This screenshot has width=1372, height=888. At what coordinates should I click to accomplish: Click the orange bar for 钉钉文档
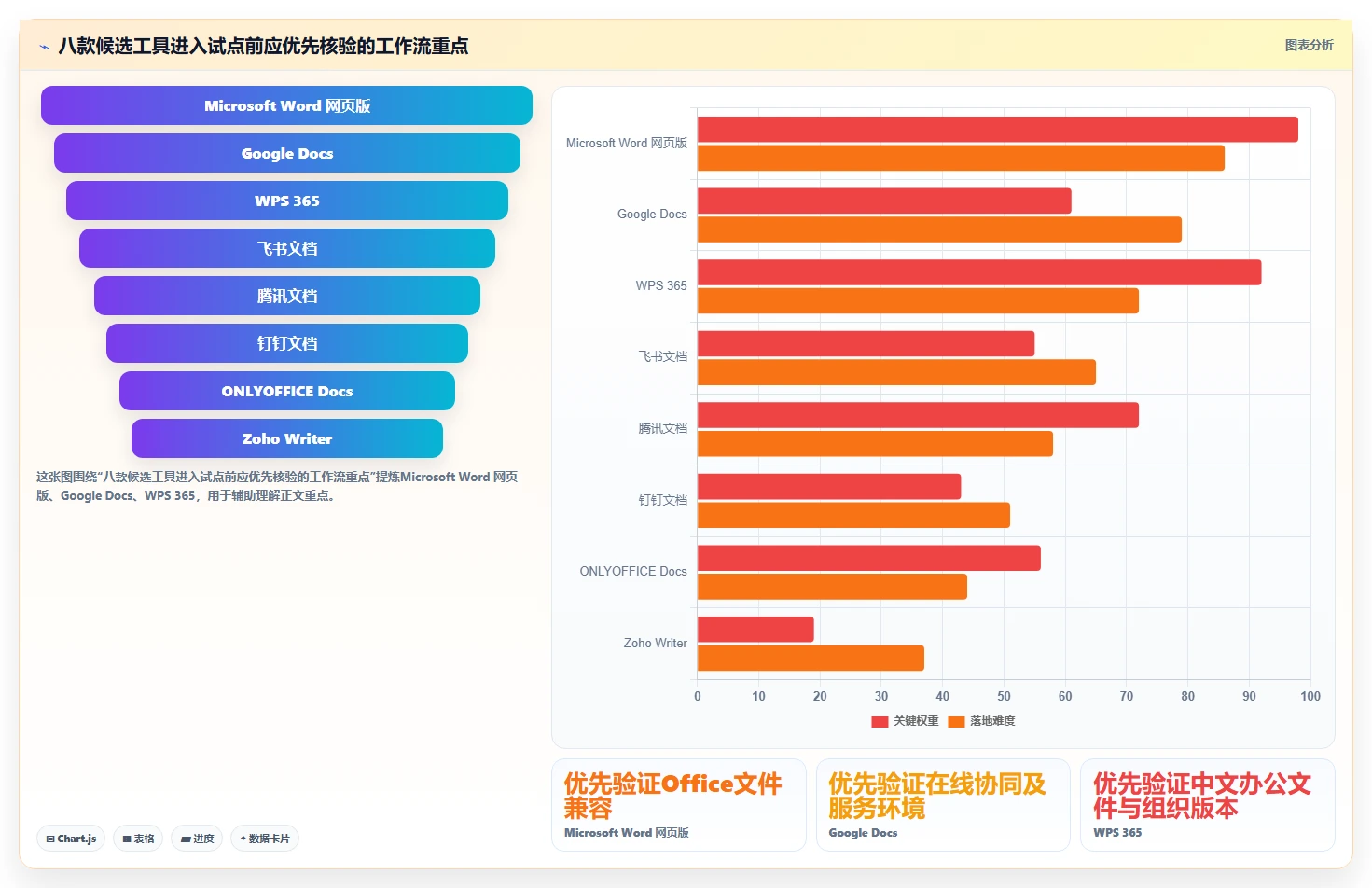coord(853,515)
